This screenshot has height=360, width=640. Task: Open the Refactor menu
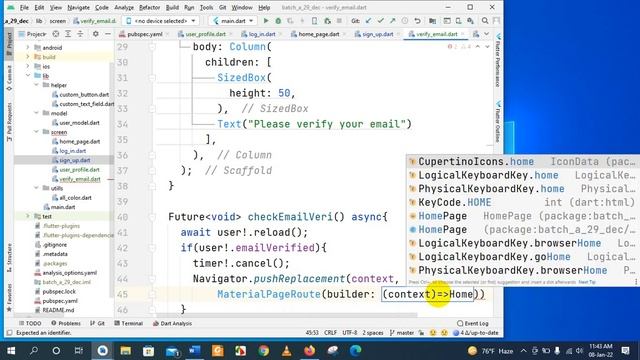click(149, 7)
